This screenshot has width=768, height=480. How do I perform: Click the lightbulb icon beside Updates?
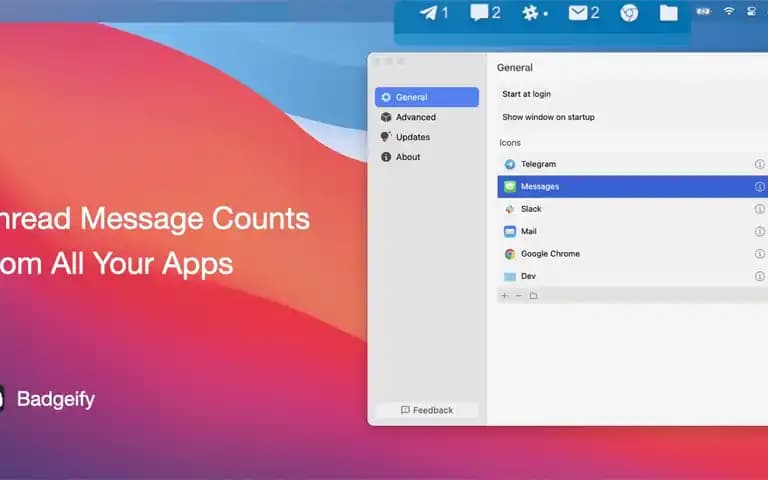tap(386, 137)
